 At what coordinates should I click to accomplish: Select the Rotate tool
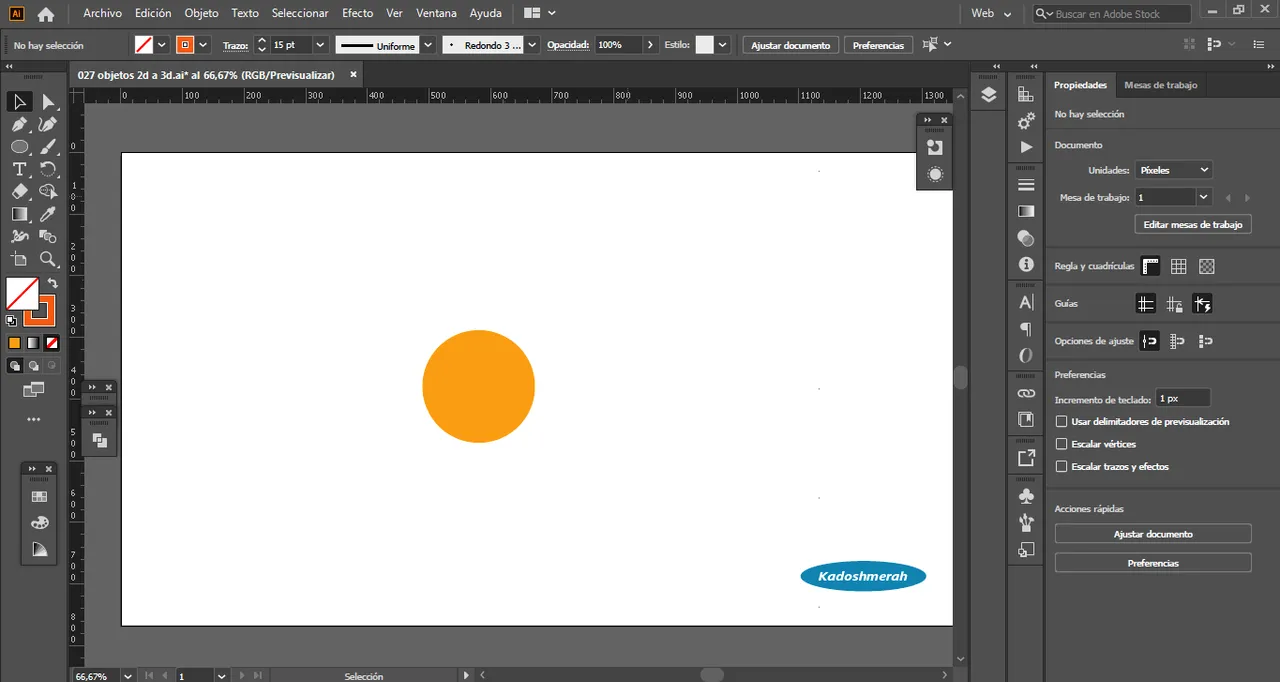[x=48, y=169]
